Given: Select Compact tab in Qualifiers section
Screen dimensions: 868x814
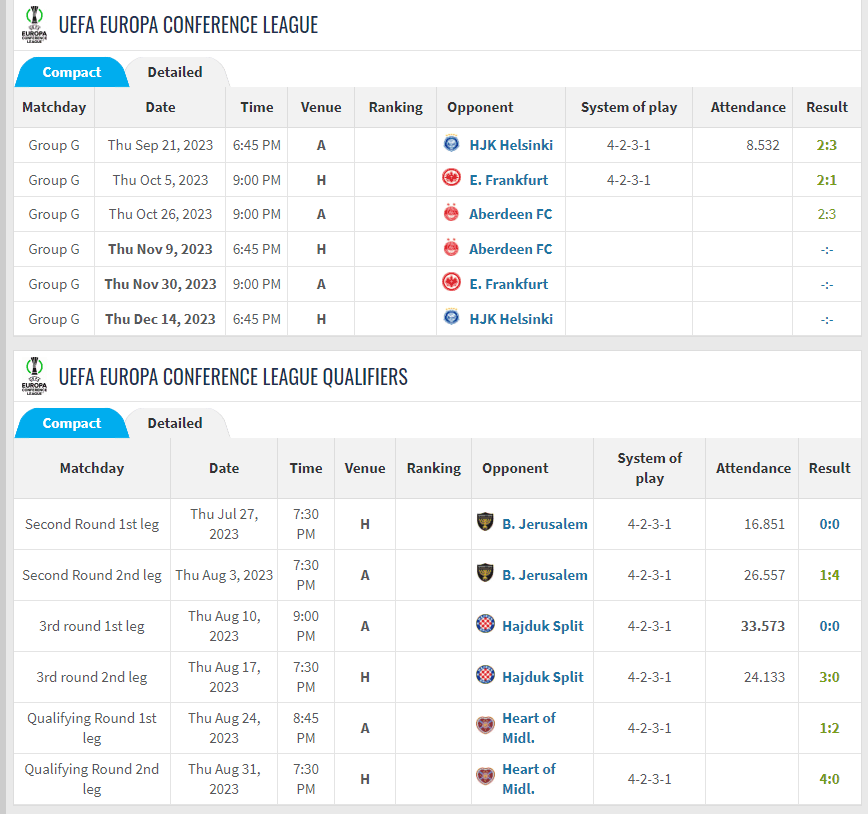Looking at the screenshot, I should [x=71, y=423].
